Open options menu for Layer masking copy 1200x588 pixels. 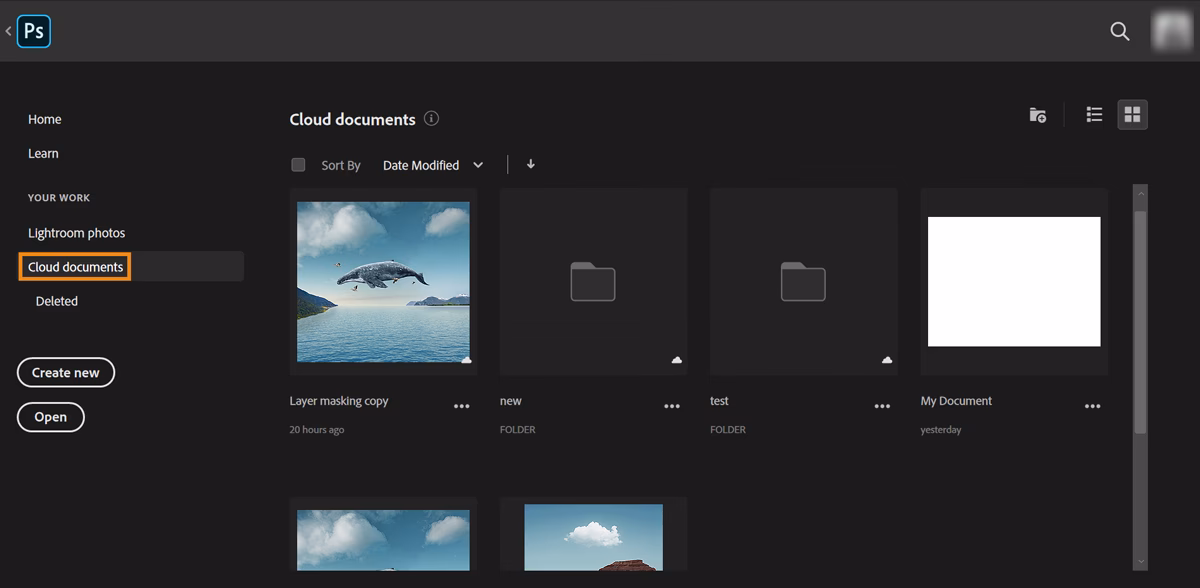point(461,405)
